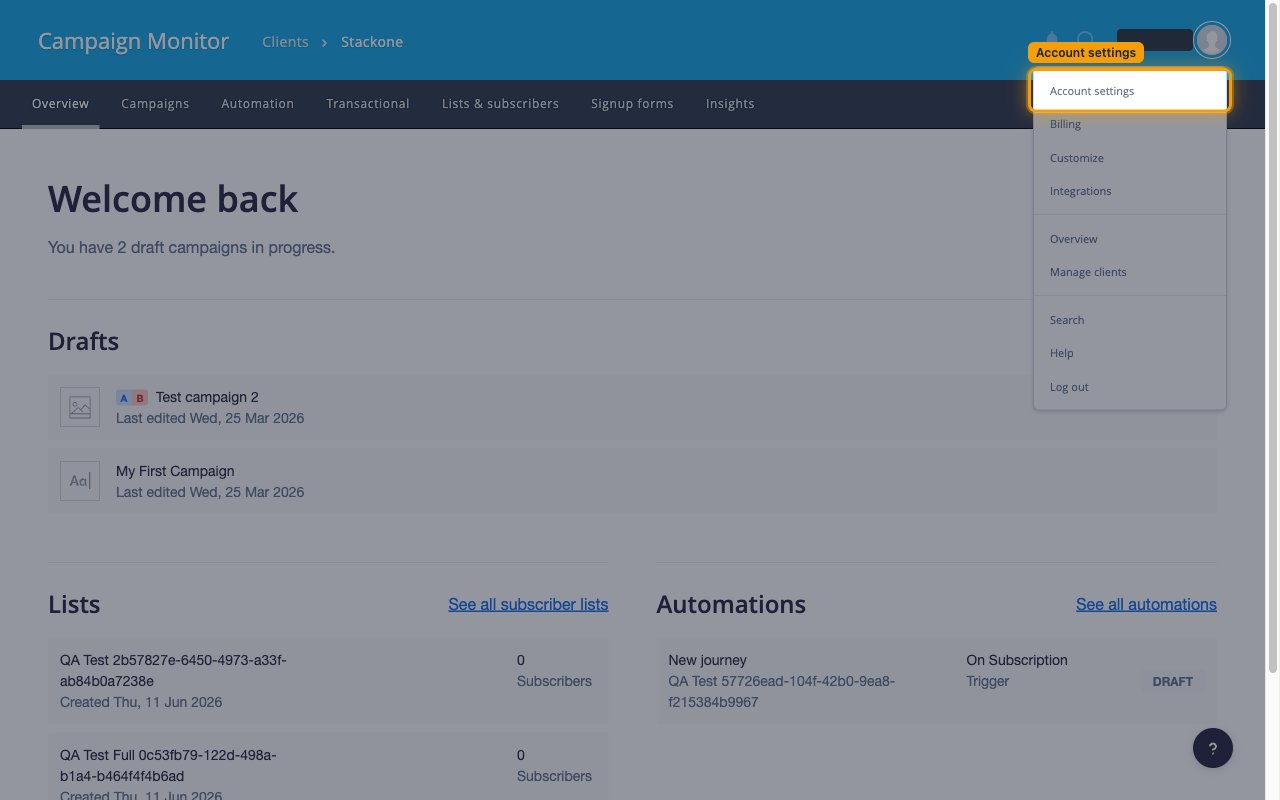Choose Customize in the account menu
1280x800 pixels.
point(1130,158)
